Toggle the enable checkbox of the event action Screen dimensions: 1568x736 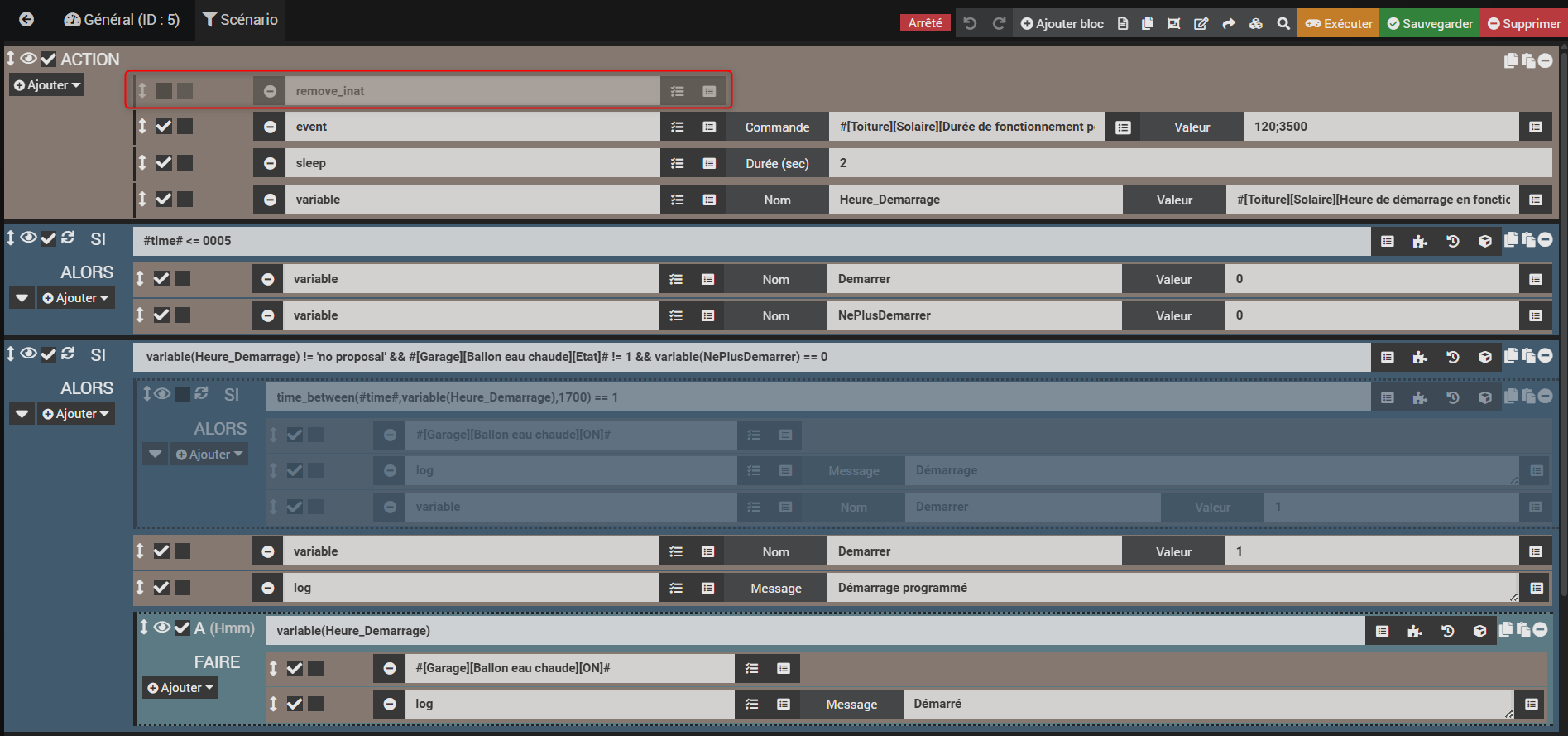[x=164, y=126]
